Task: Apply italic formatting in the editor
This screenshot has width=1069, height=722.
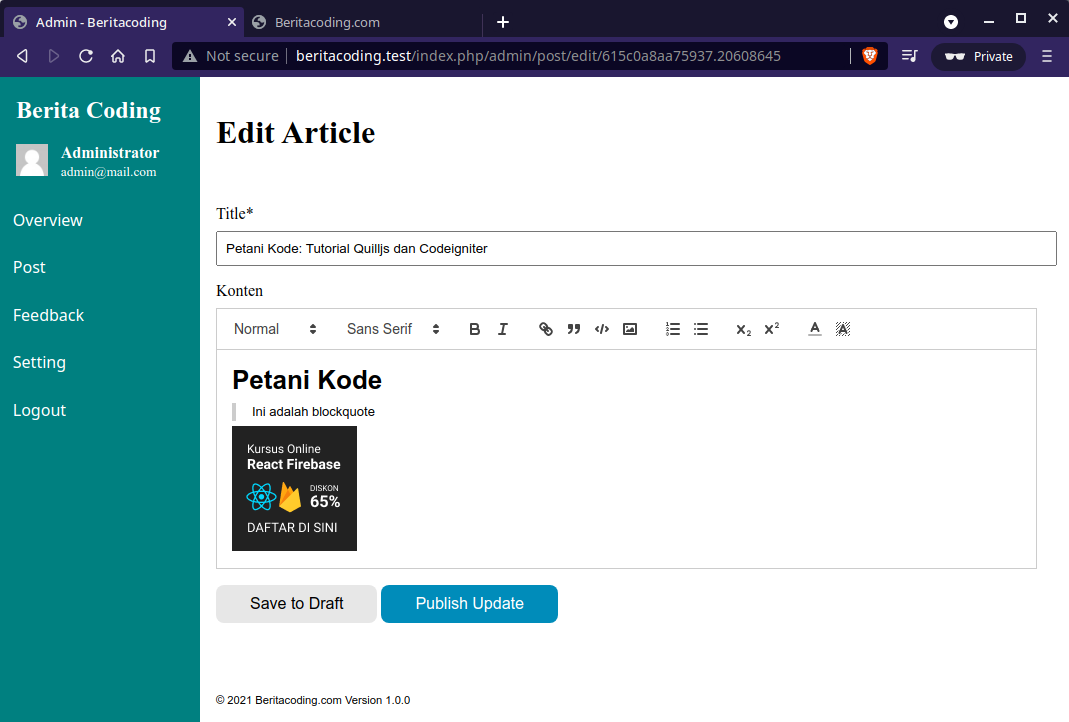Action: tap(502, 328)
